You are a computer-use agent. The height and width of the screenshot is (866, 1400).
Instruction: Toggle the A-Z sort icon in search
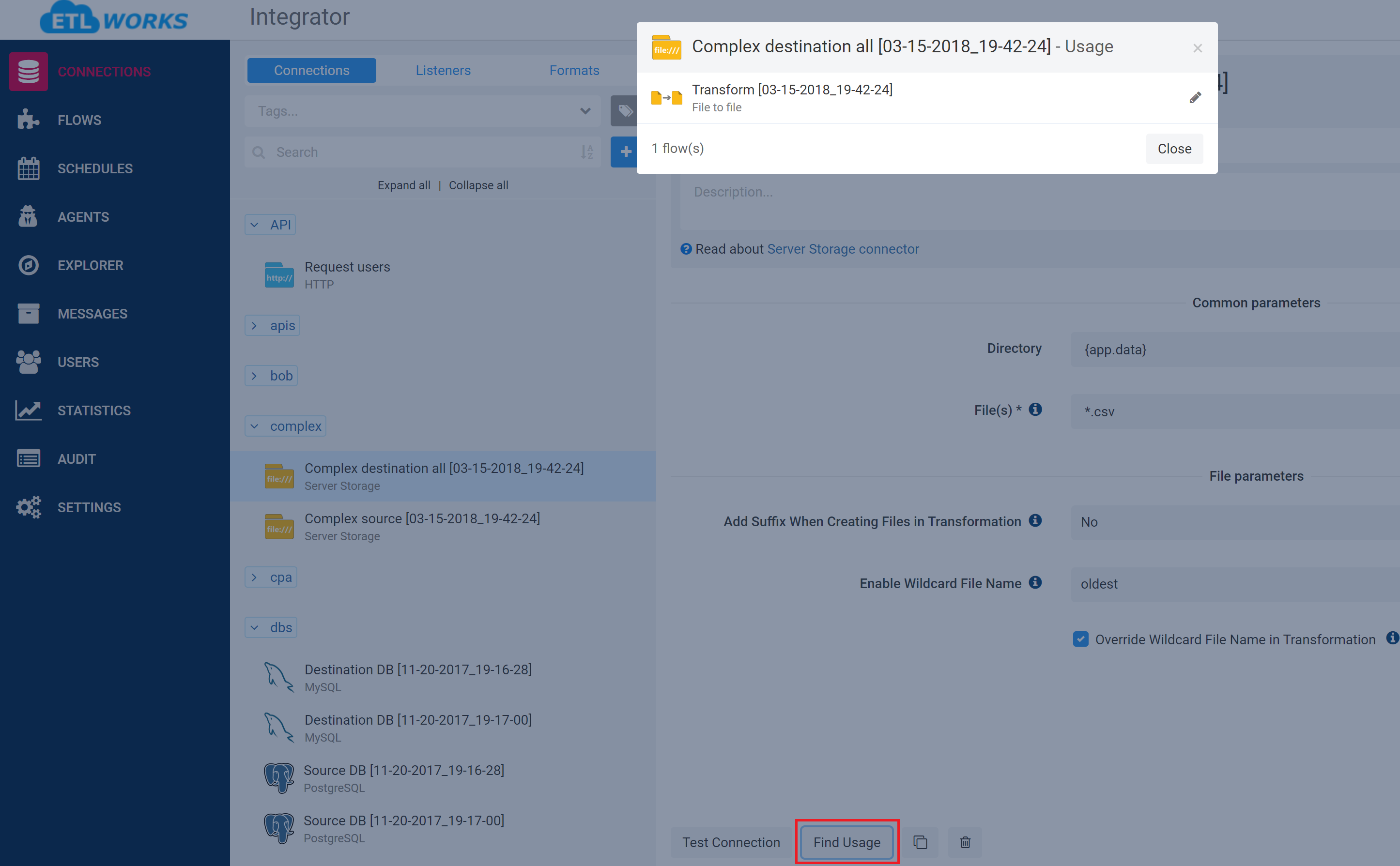[x=587, y=152]
